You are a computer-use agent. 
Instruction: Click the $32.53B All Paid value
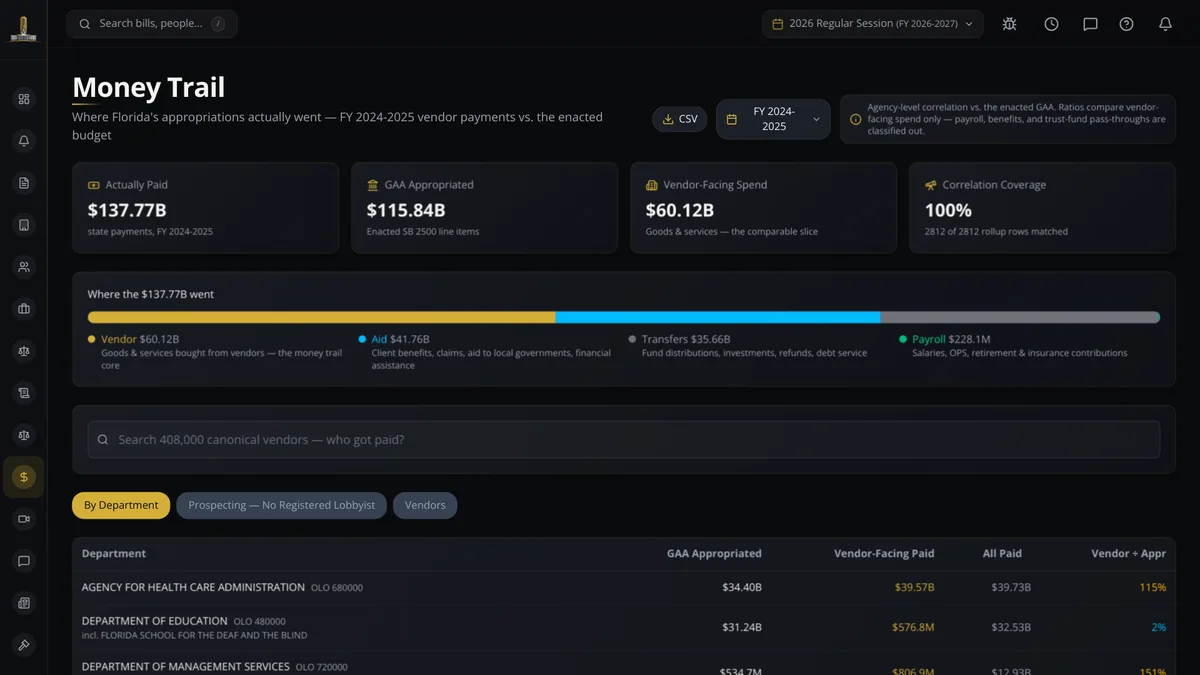tap(1011, 628)
